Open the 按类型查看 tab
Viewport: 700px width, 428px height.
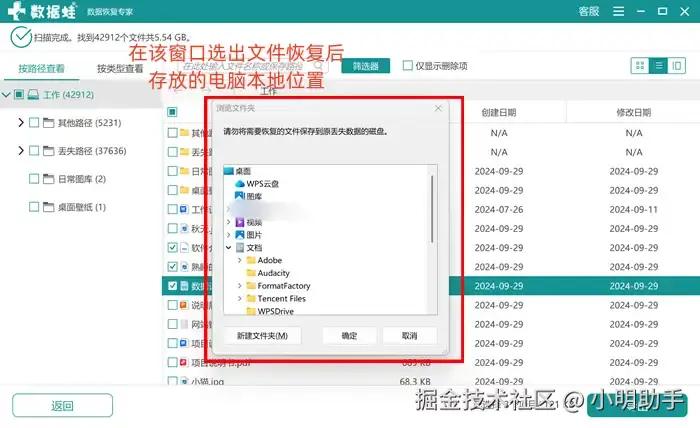coord(120,68)
